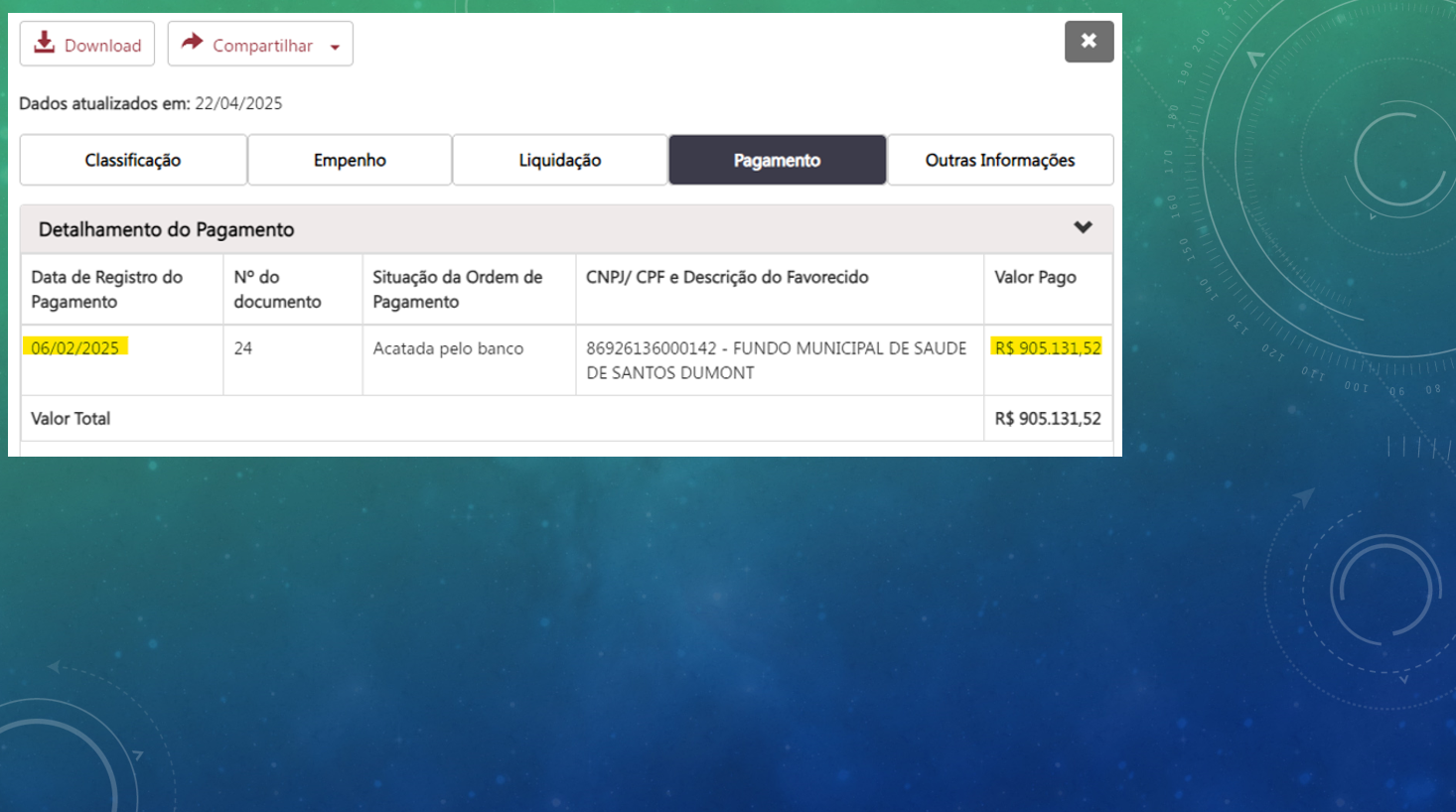Go to the Outras Informações tab
The height and width of the screenshot is (812, 1456).
click(1000, 160)
